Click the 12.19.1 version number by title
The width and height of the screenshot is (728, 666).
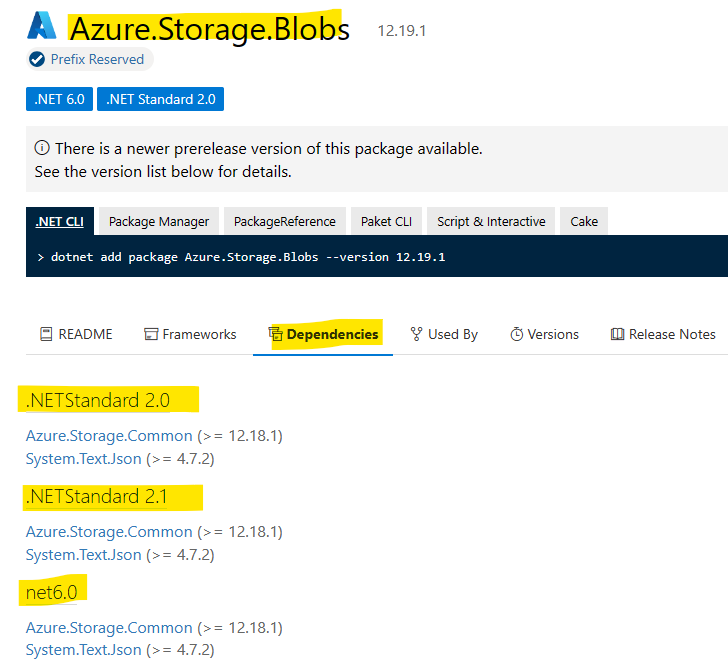tap(402, 31)
